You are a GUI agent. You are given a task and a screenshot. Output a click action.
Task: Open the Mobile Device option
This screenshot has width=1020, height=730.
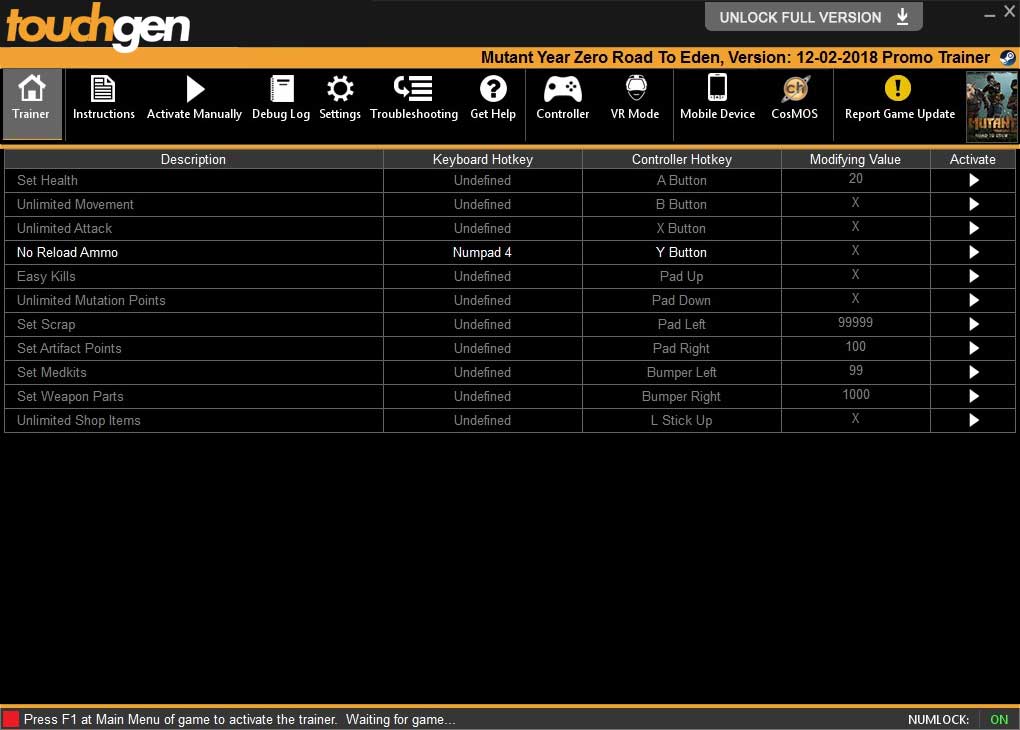pyautogui.click(x=717, y=90)
